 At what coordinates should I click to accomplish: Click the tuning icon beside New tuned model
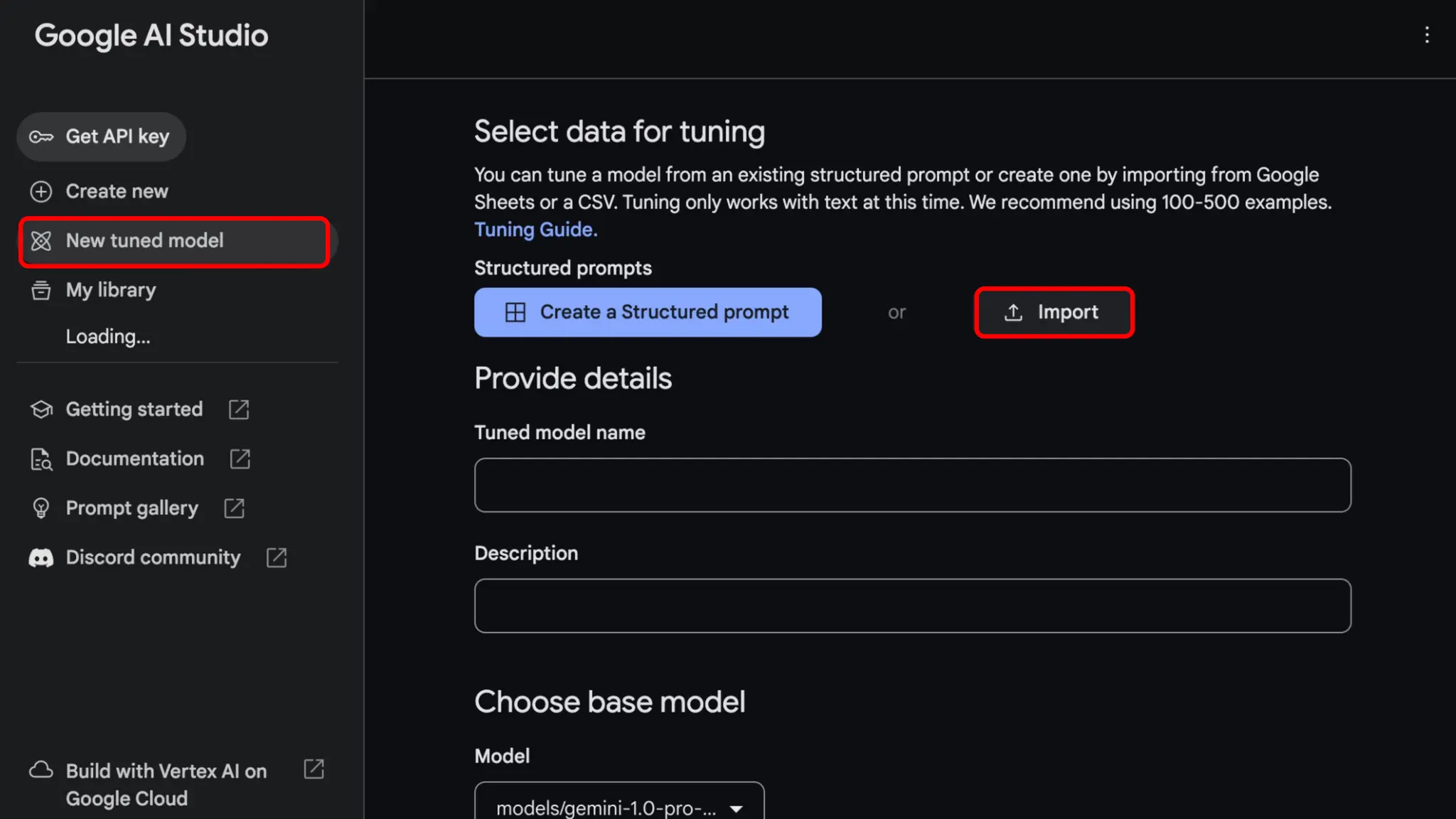(41, 241)
